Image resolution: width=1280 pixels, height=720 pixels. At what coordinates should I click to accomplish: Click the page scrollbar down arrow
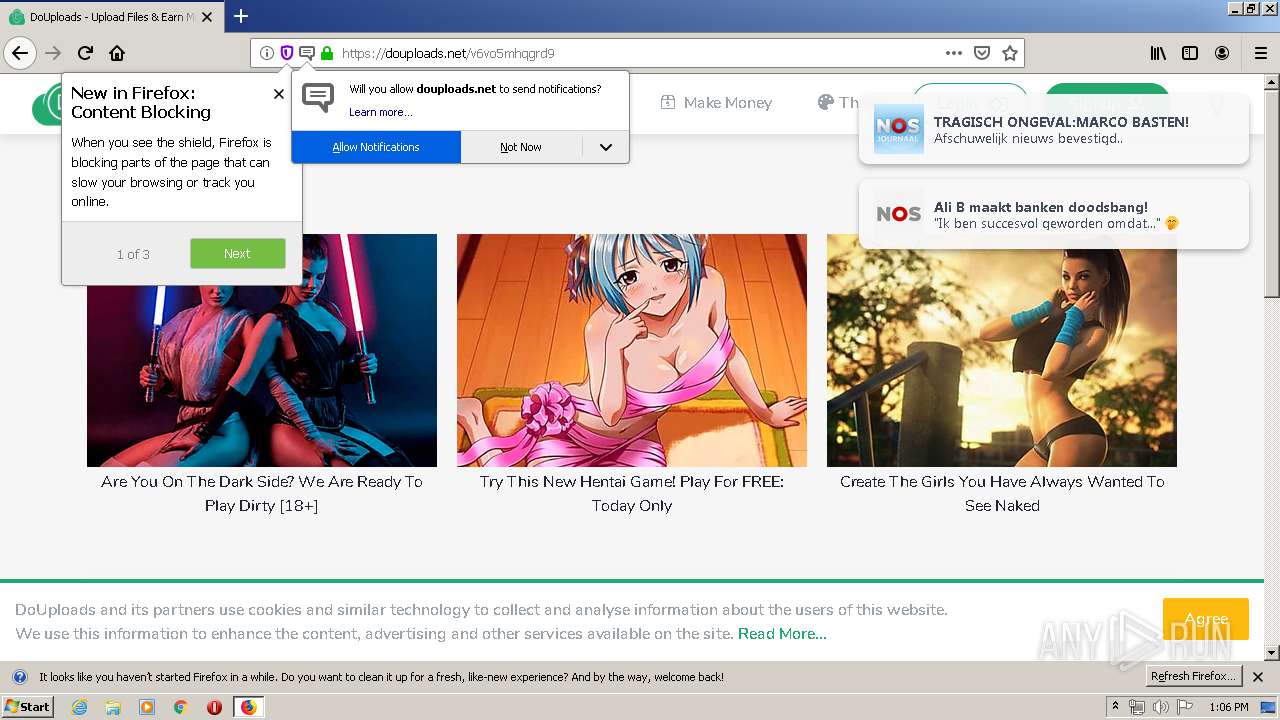tap(1272, 653)
